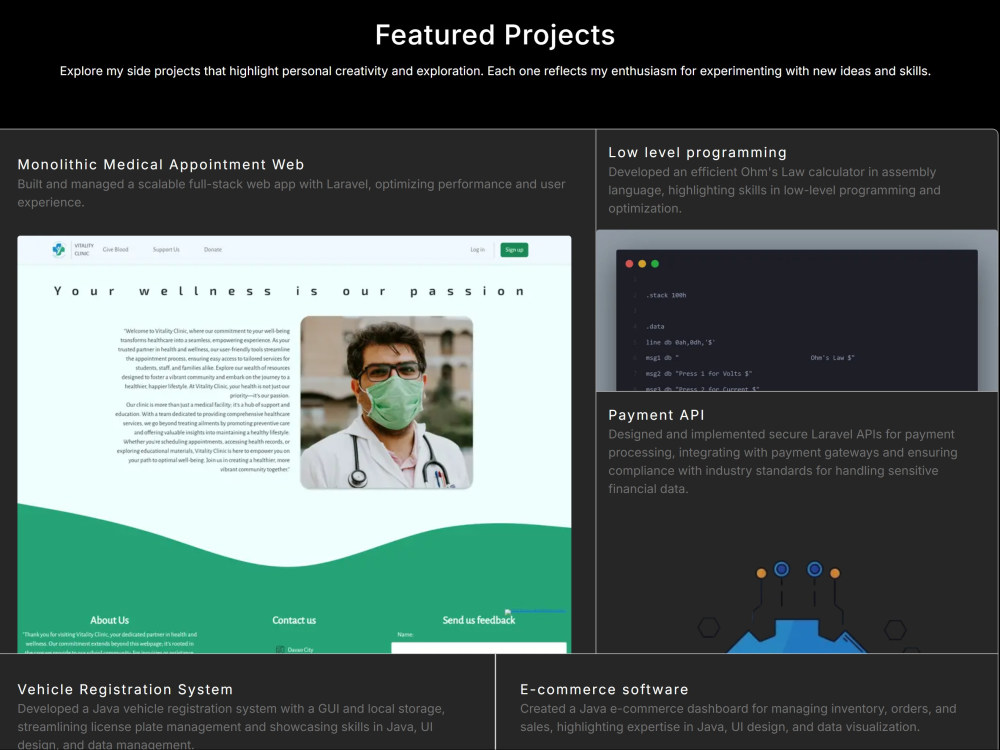Click the Ohm's Law calculator description text
The width and height of the screenshot is (1000, 750).
click(774, 190)
